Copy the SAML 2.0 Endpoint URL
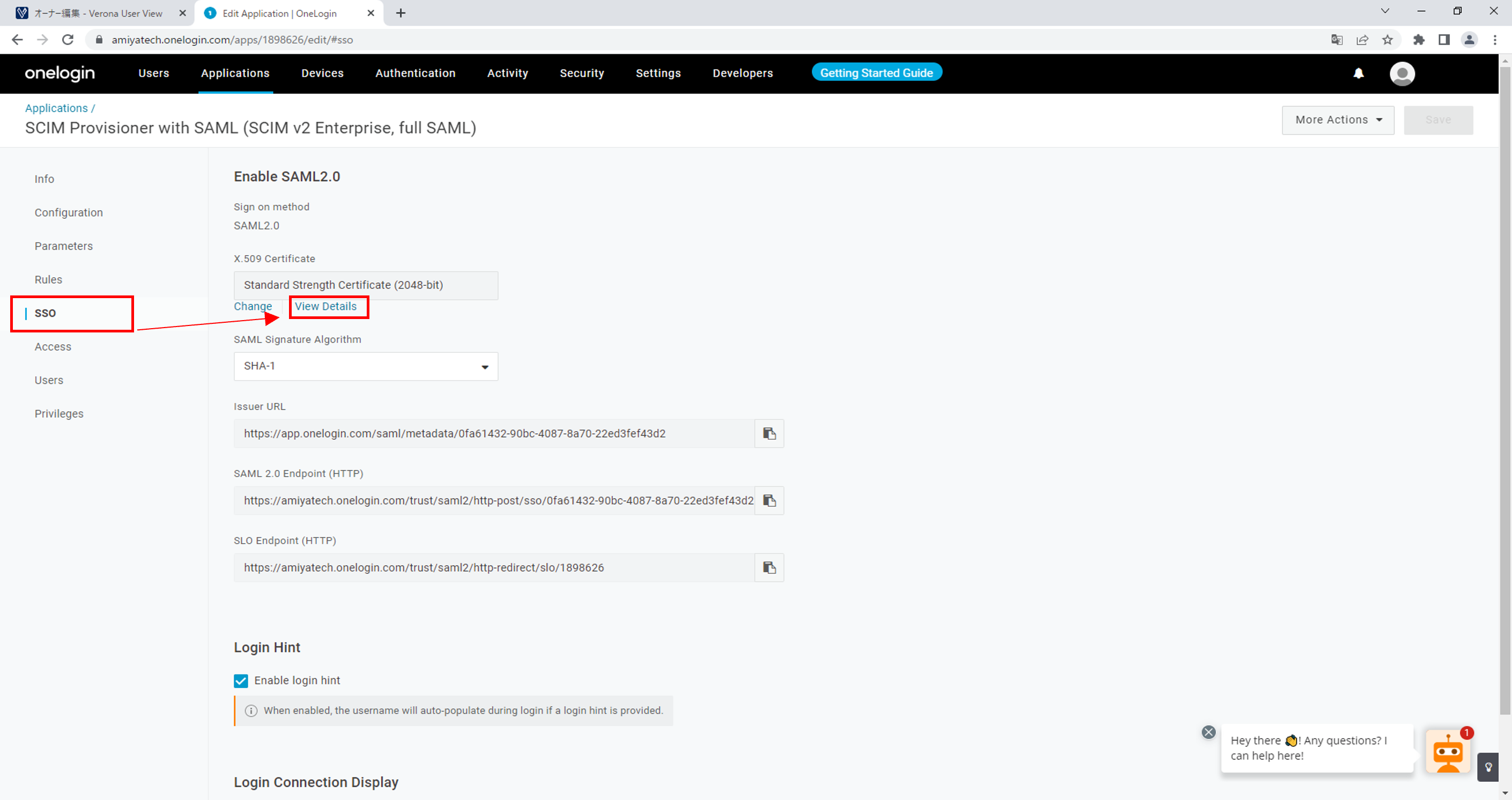Image resolution: width=1512 pixels, height=800 pixels. coord(769,501)
